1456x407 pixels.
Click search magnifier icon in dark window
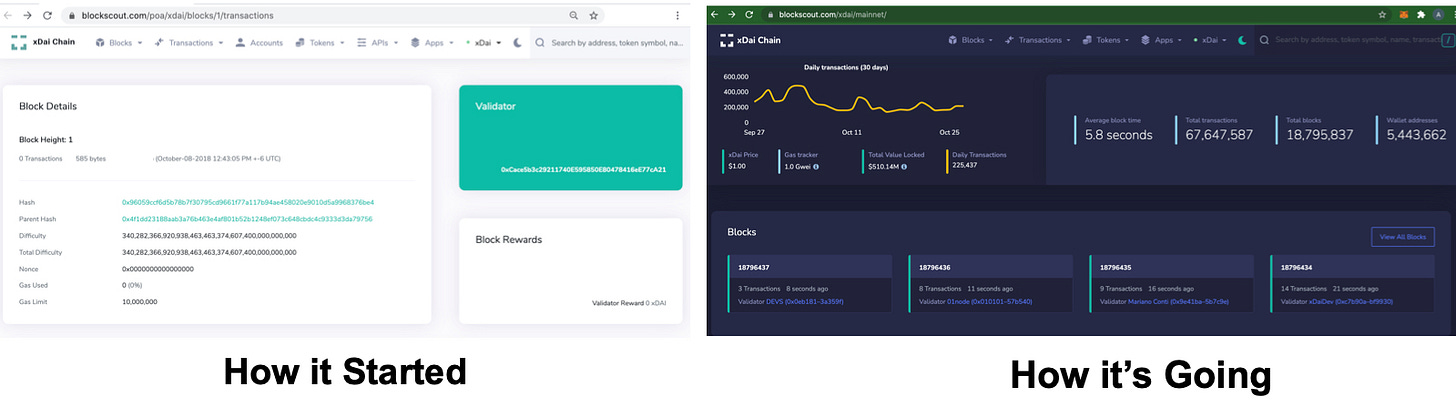coord(1266,40)
